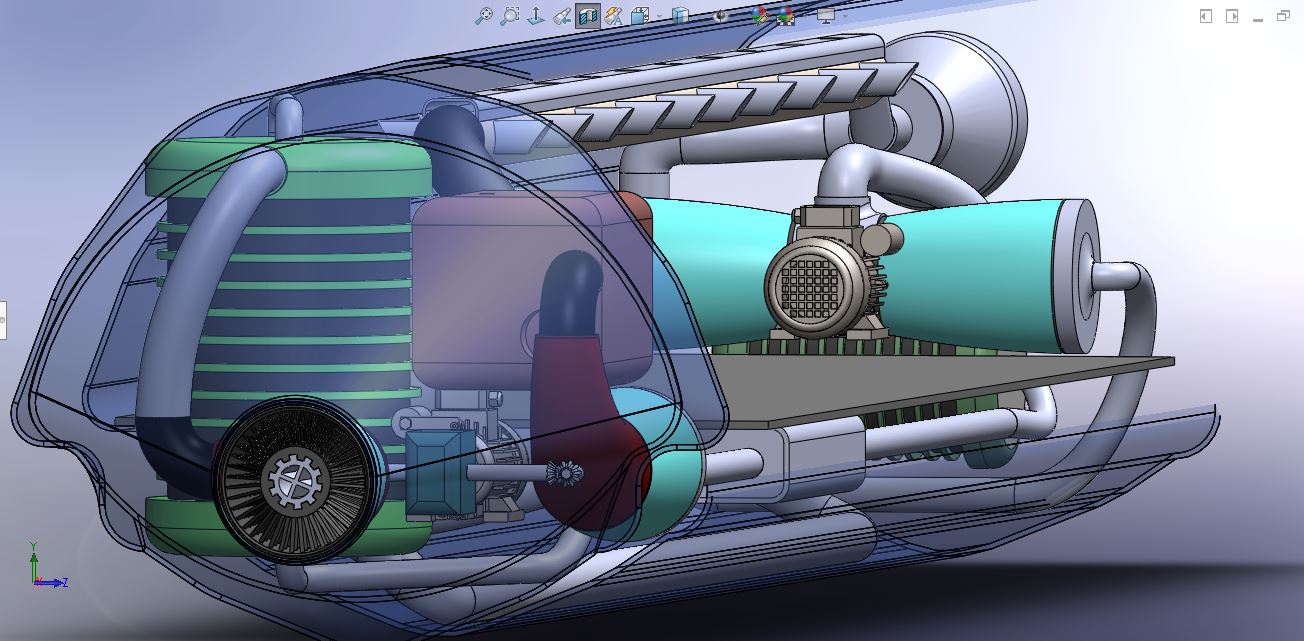Open the View Orientation cube icon
The image size is (1304, 641).
[x=640, y=14]
